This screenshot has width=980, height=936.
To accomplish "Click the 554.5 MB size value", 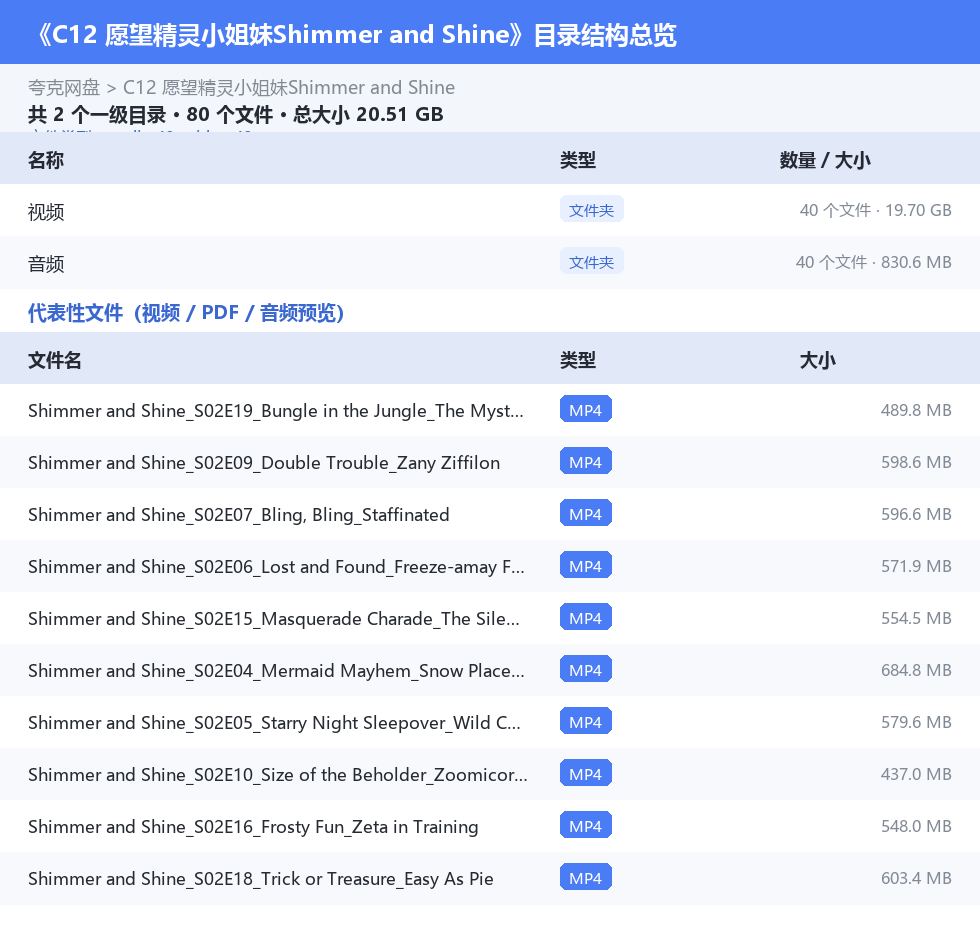I will [916, 617].
